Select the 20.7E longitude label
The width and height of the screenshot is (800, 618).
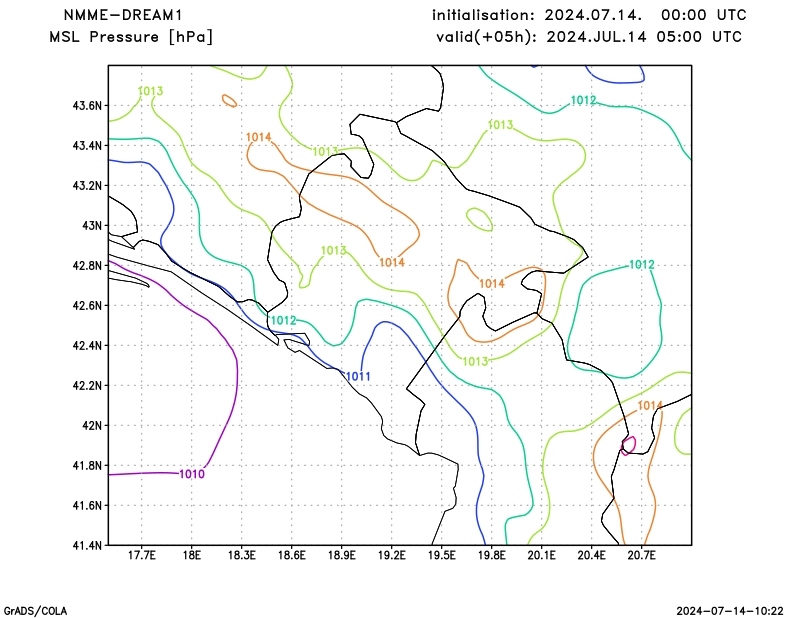(x=642, y=555)
